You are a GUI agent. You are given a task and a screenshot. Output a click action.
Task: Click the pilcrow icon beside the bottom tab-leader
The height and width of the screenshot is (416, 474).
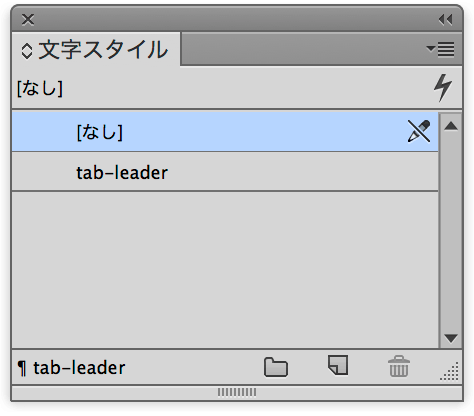coord(22,368)
